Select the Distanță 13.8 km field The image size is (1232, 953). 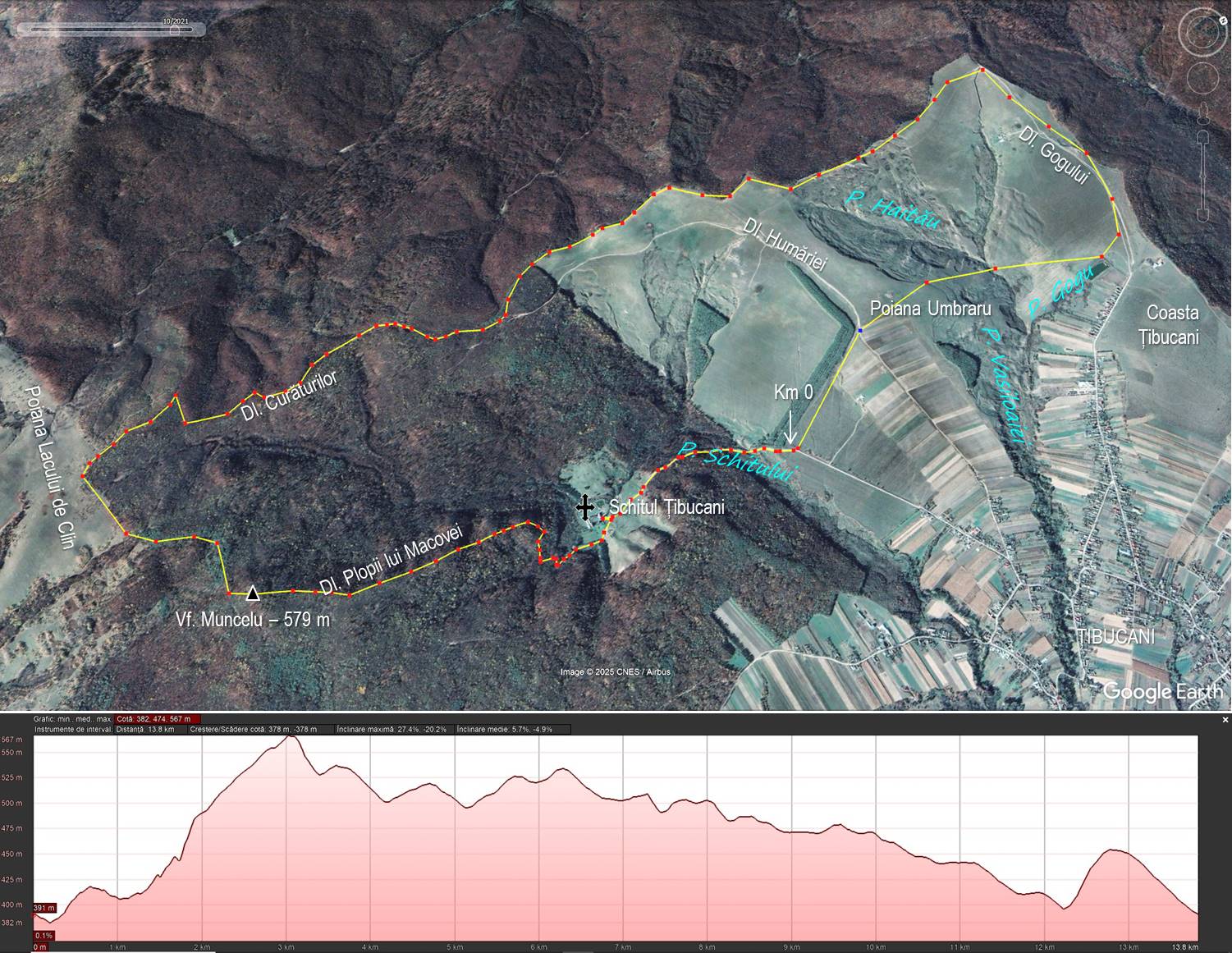[144, 729]
